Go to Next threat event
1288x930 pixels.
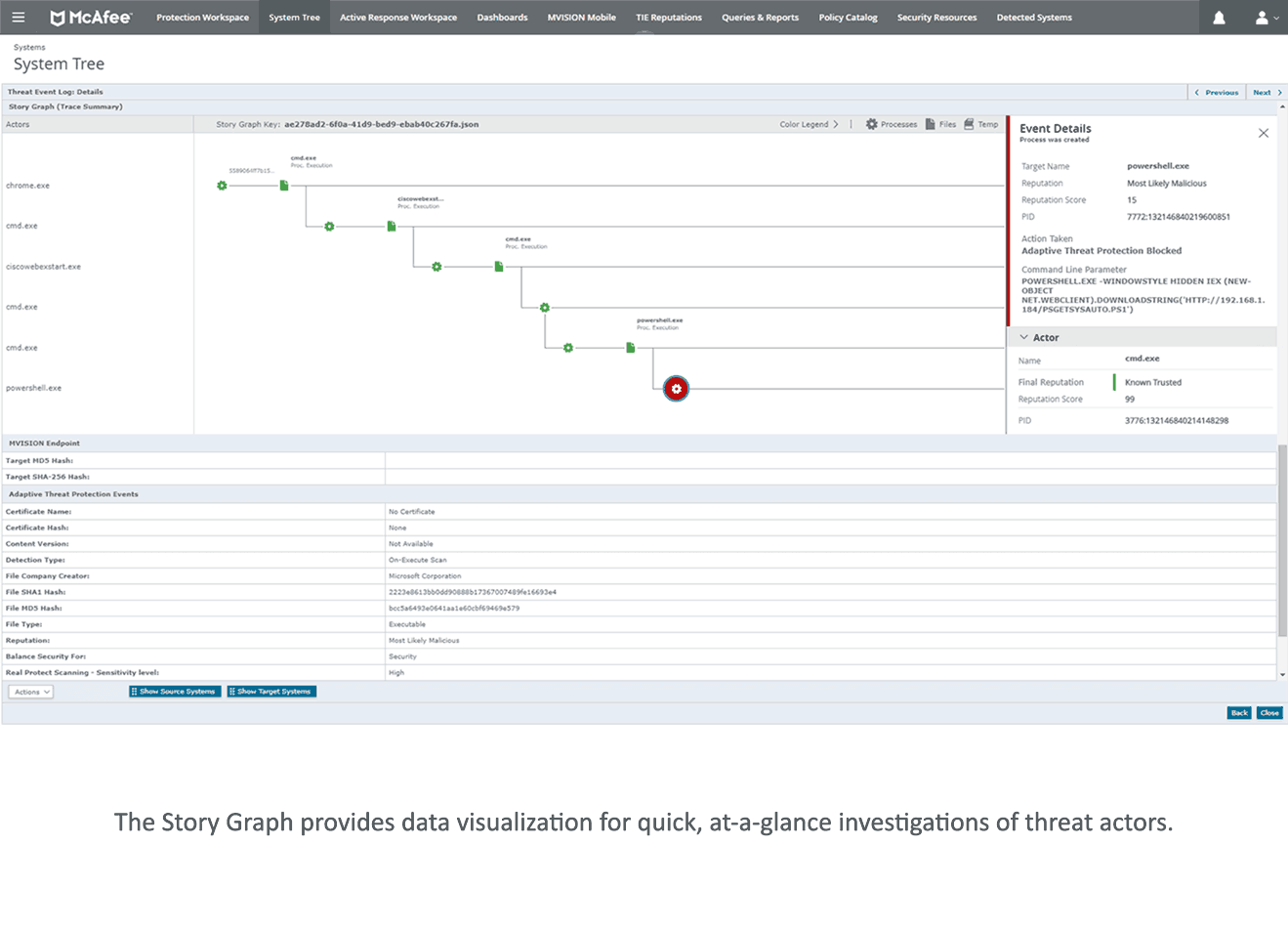[x=1267, y=93]
